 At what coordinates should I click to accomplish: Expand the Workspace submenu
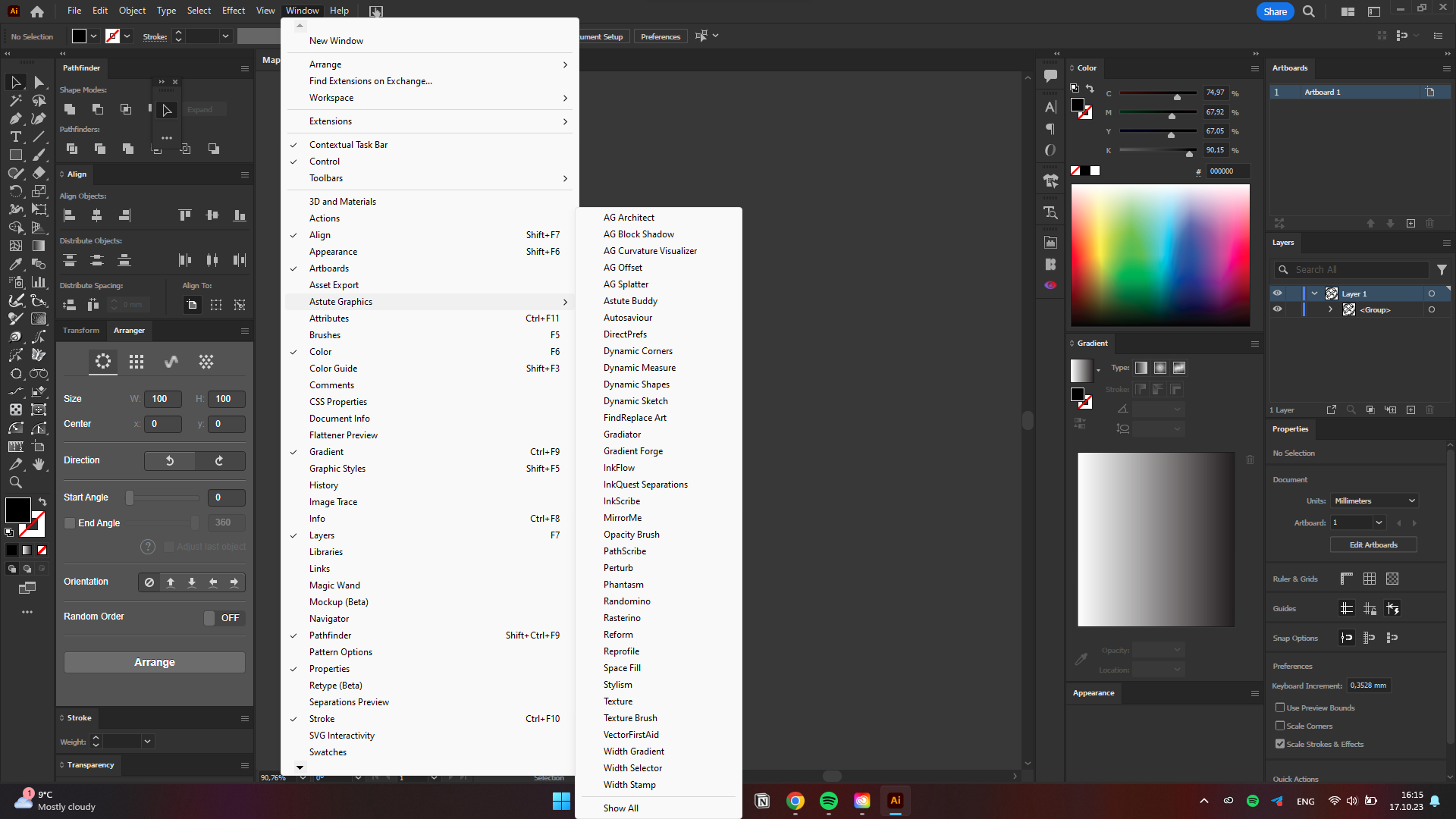(x=428, y=98)
